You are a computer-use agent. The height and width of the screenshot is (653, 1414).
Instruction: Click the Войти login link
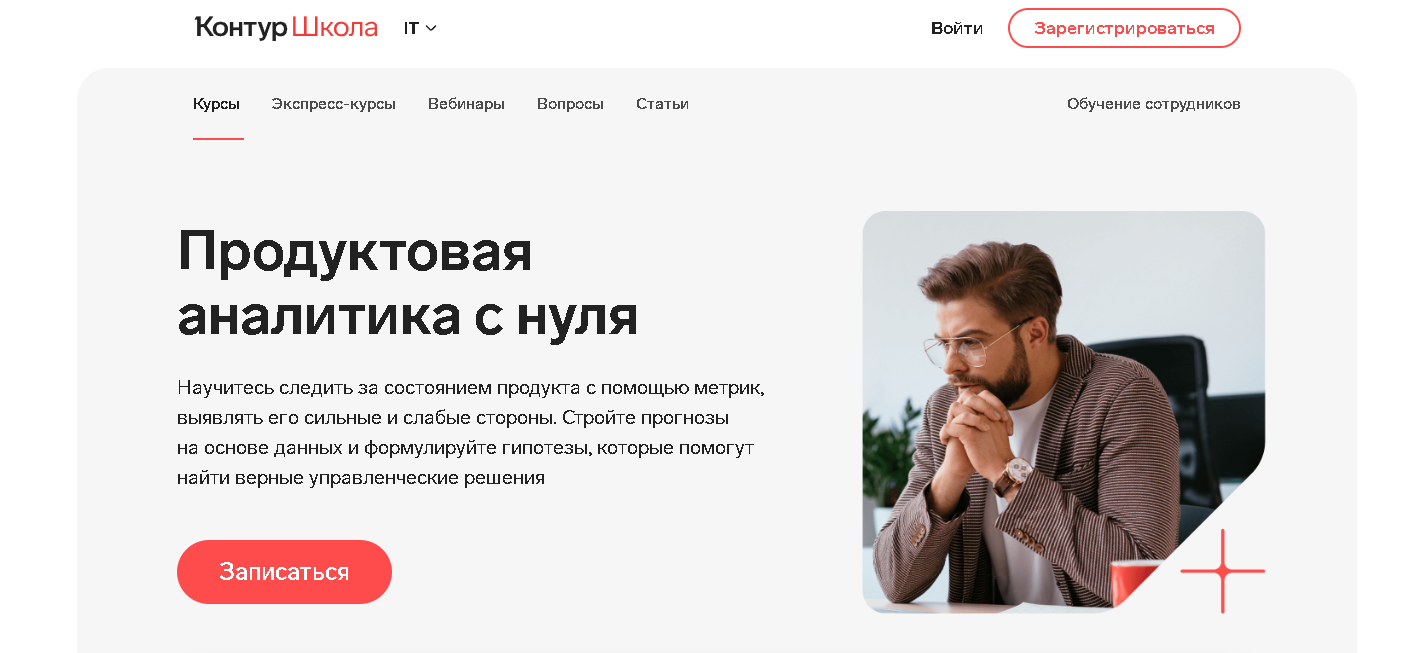[x=957, y=28]
